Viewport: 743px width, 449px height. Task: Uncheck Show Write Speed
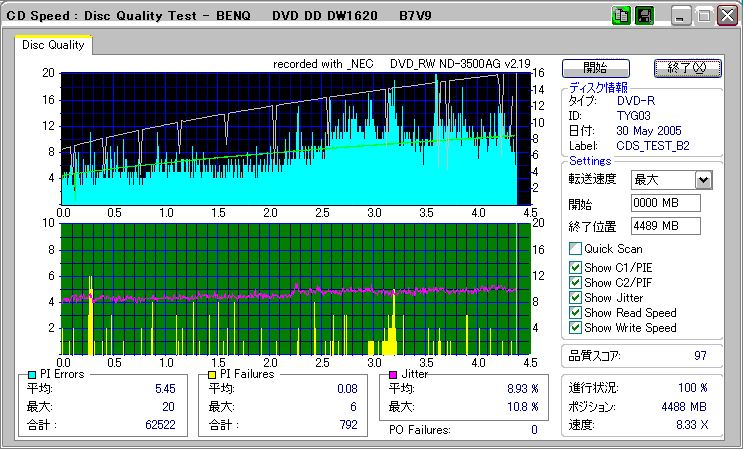point(575,328)
